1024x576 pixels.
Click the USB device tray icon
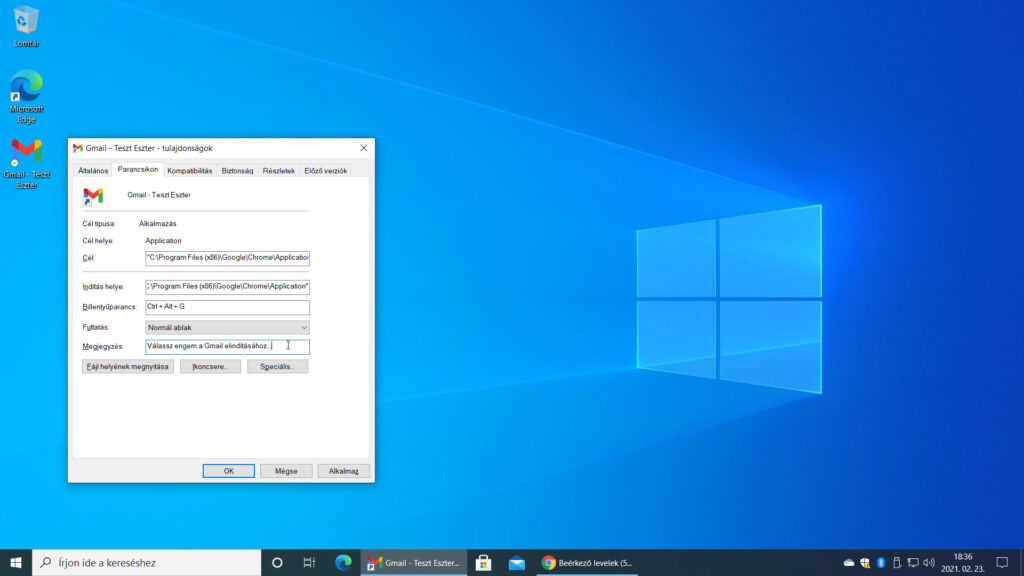pos(897,562)
